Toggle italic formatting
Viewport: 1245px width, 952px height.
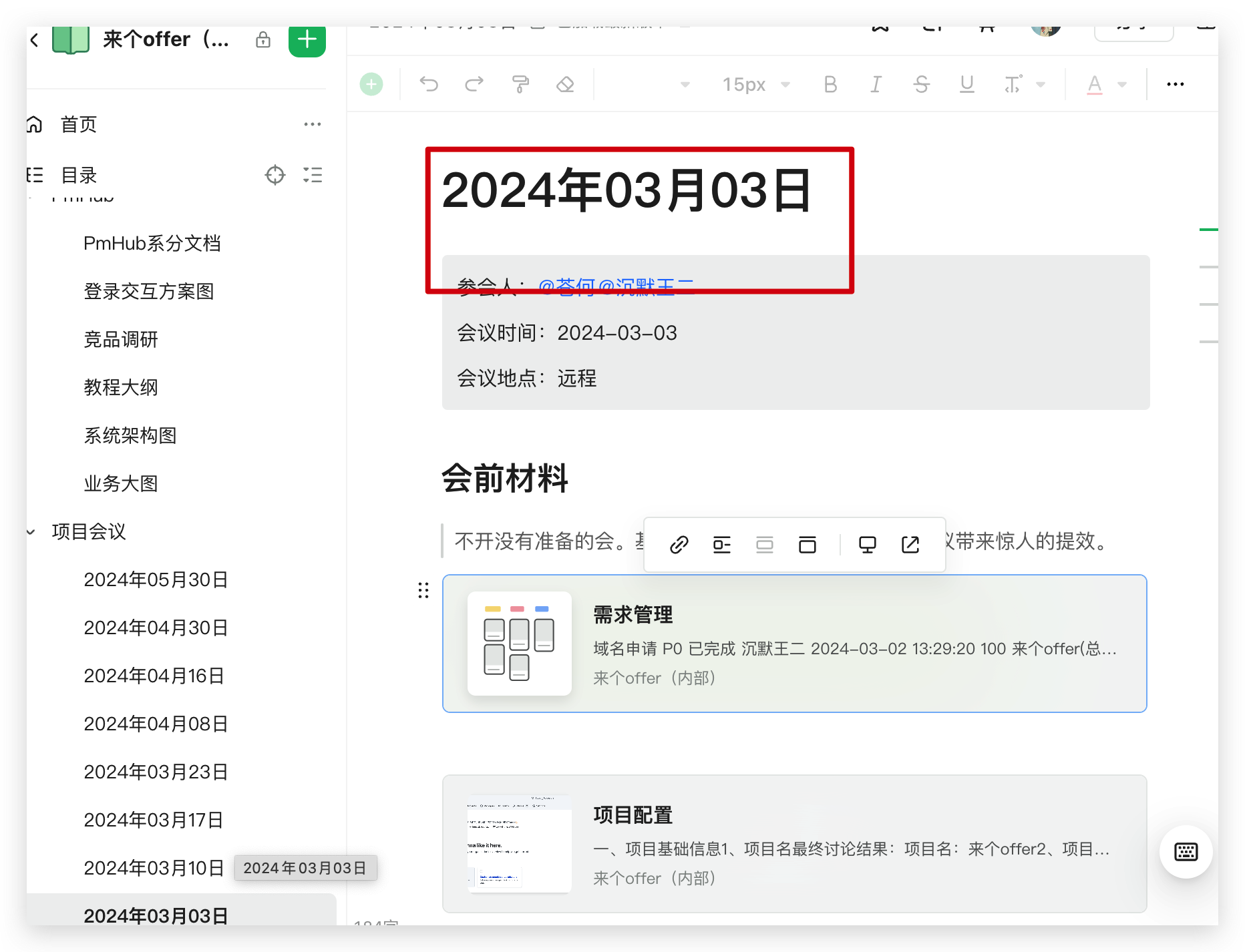[876, 84]
